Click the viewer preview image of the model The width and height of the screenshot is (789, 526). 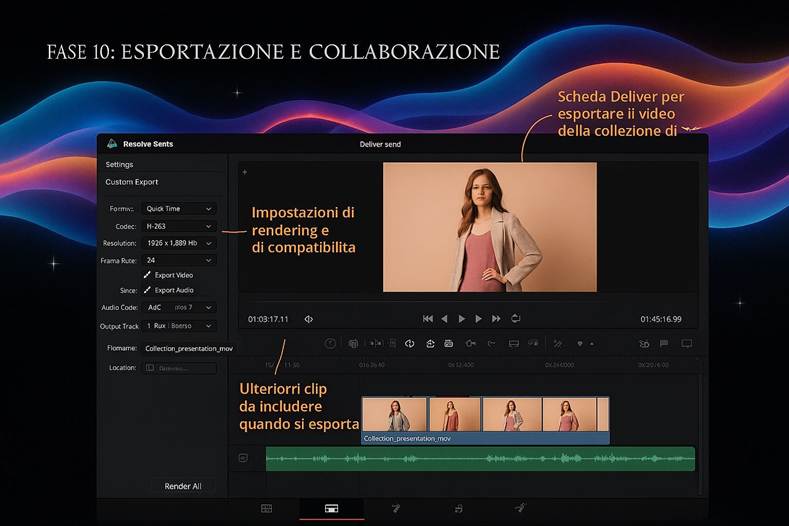[x=490, y=227]
